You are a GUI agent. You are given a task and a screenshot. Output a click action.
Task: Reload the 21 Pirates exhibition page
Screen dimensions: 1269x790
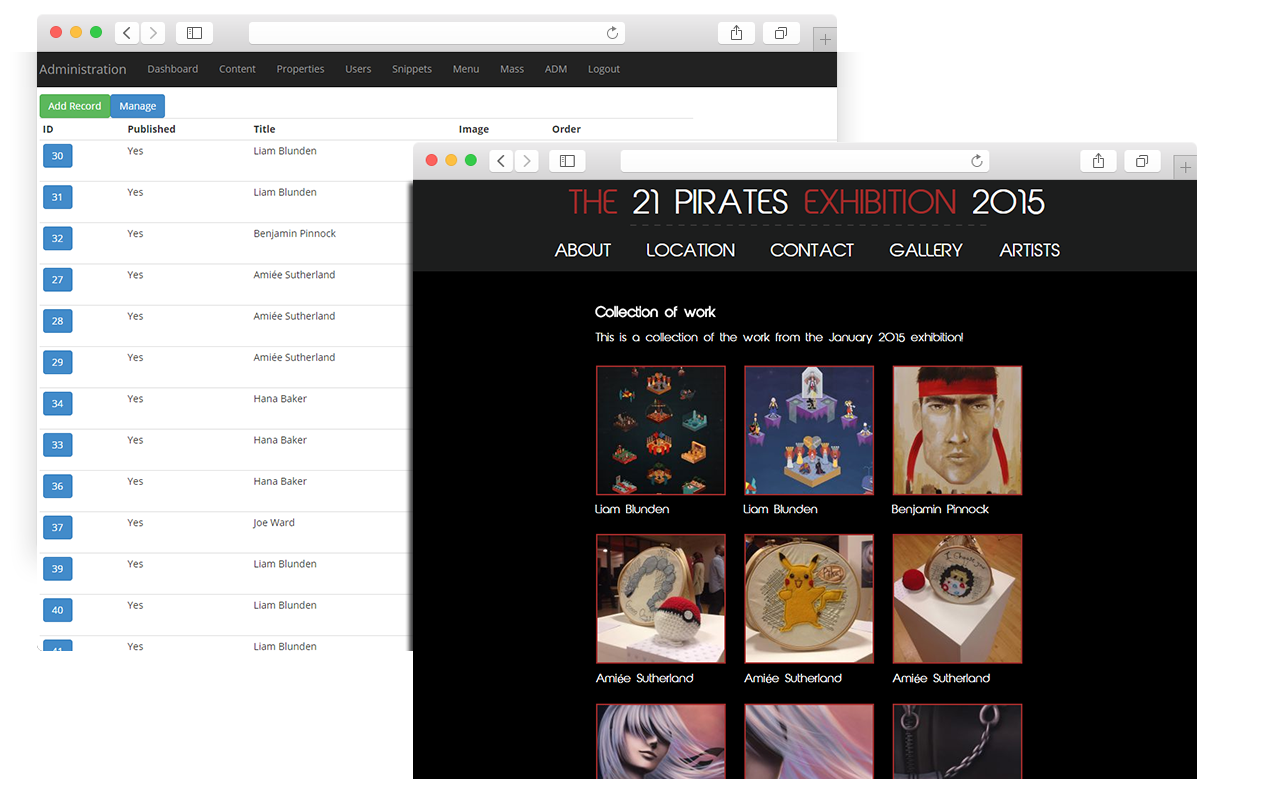[x=977, y=161]
